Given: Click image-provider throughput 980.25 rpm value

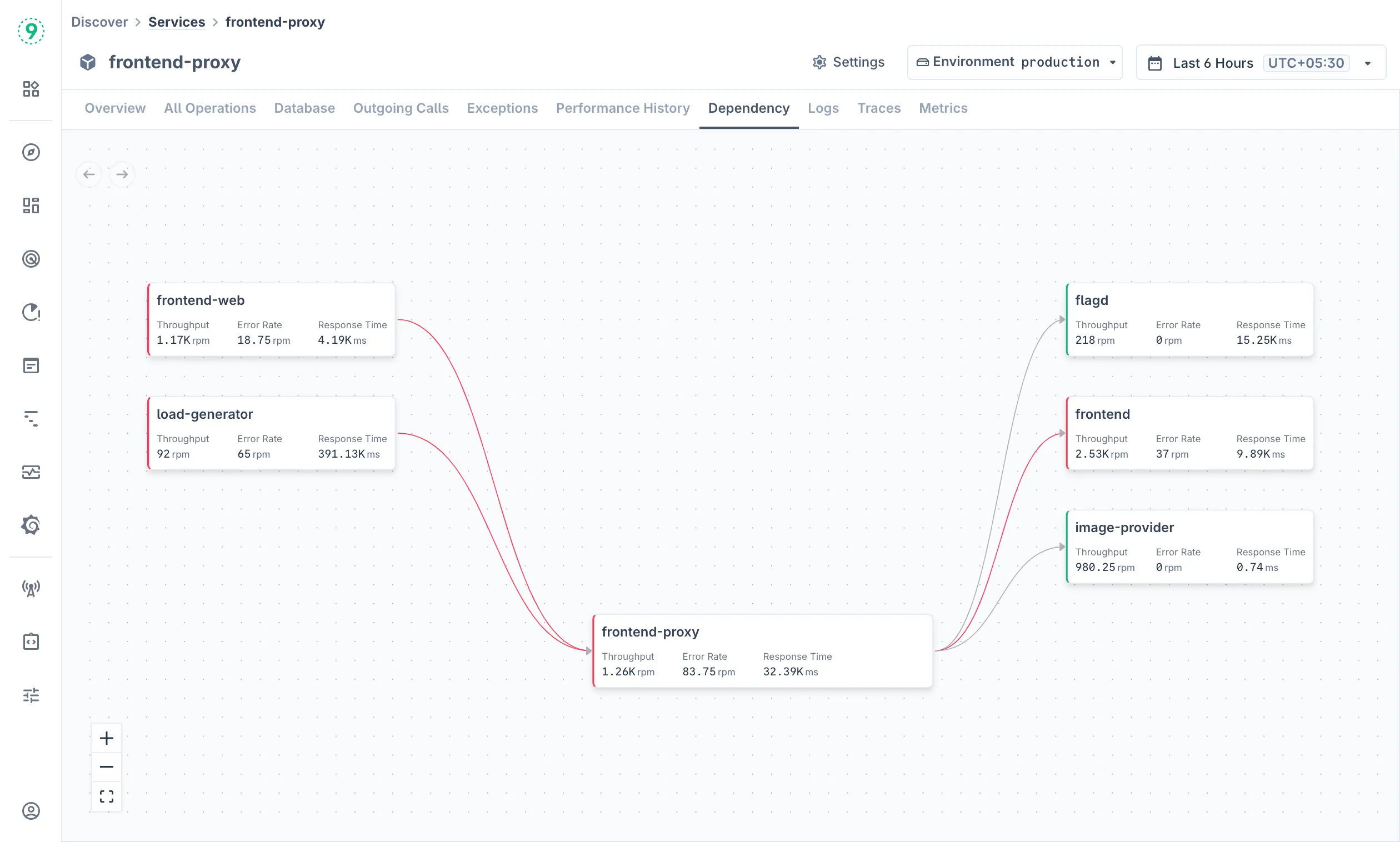Looking at the screenshot, I should click(1105, 568).
